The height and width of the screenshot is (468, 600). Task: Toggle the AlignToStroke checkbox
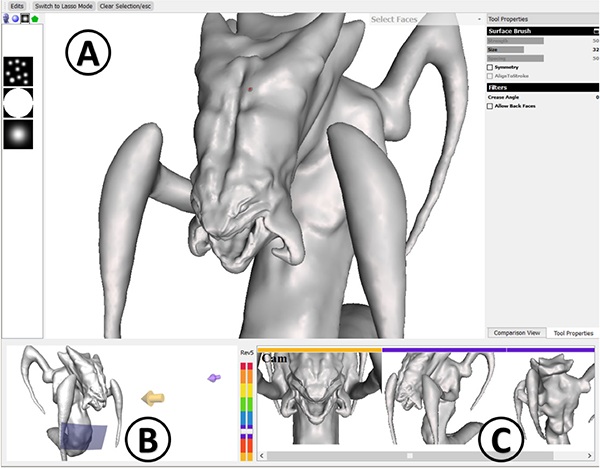490,76
